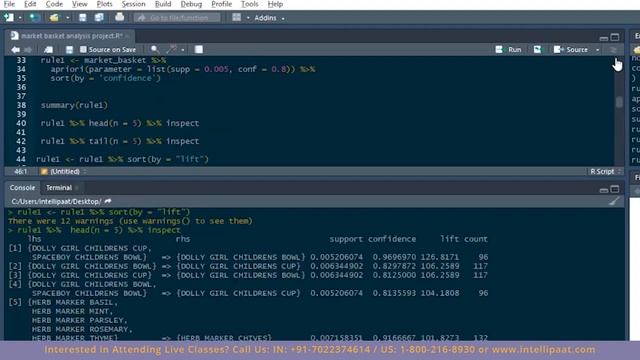The height and width of the screenshot is (360, 640).
Task: Show the script in a new window
Action: coord(48,49)
